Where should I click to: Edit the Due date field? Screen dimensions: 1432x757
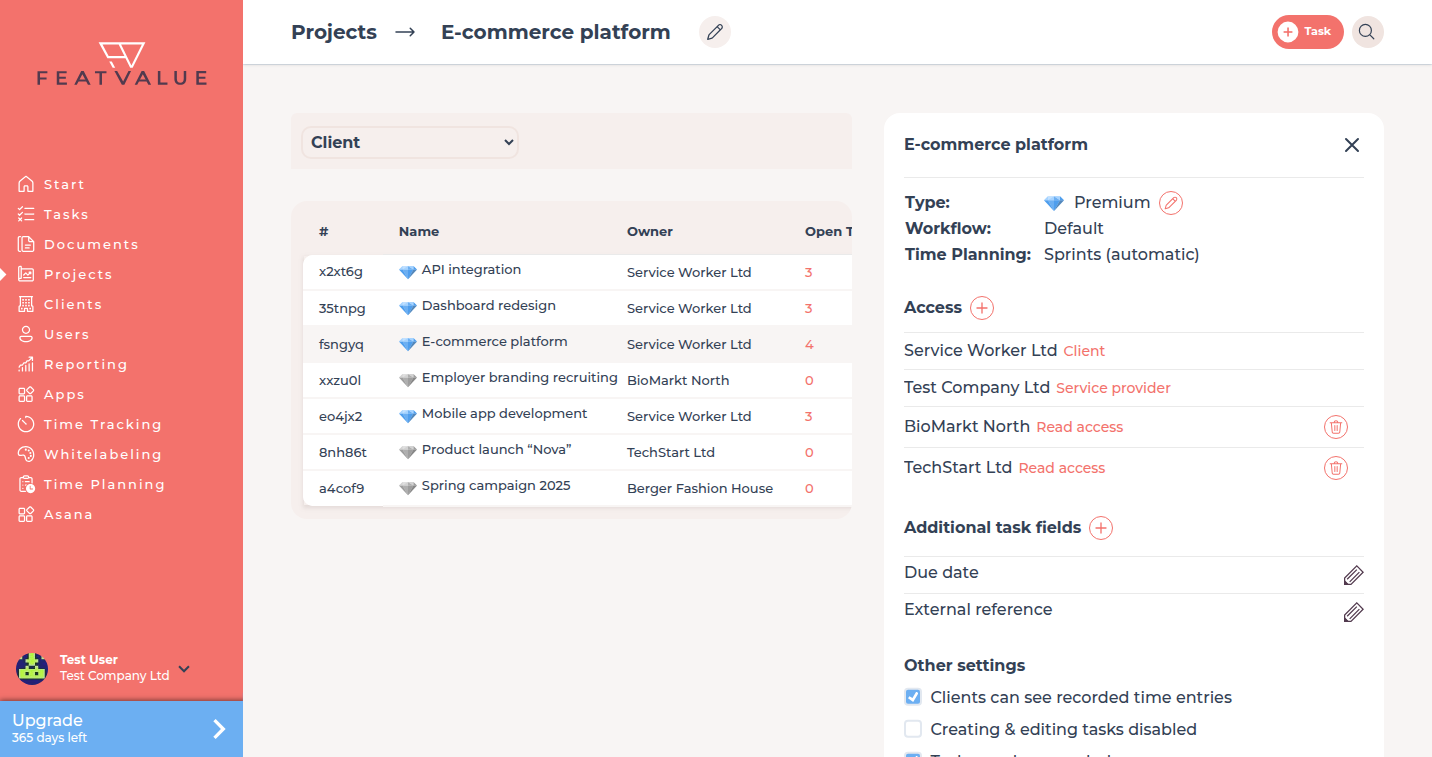click(1353, 575)
